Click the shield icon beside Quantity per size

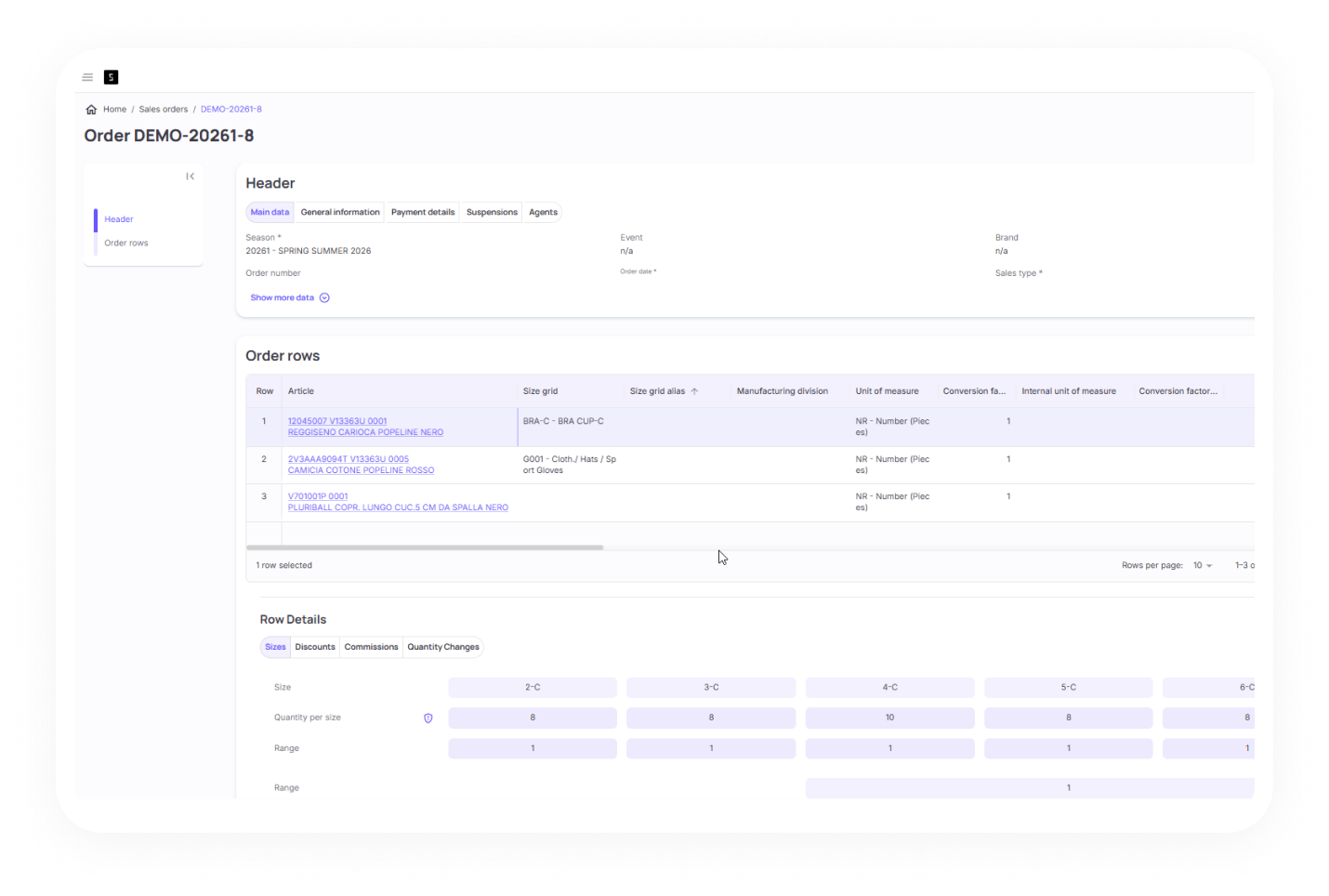click(x=428, y=718)
